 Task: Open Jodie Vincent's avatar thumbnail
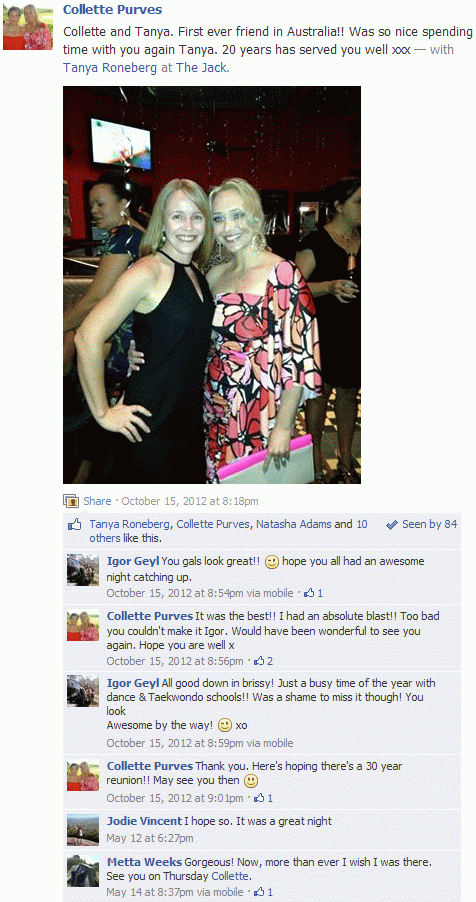pyautogui.click(x=83, y=830)
